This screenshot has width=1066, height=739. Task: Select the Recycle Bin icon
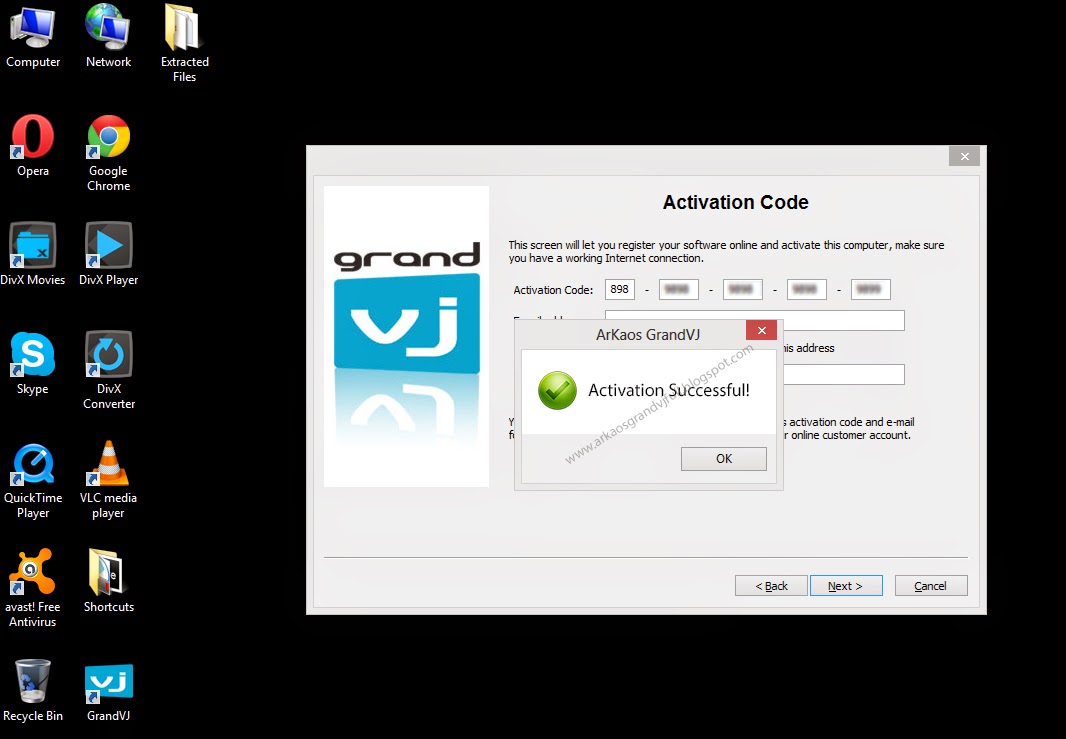(33, 691)
